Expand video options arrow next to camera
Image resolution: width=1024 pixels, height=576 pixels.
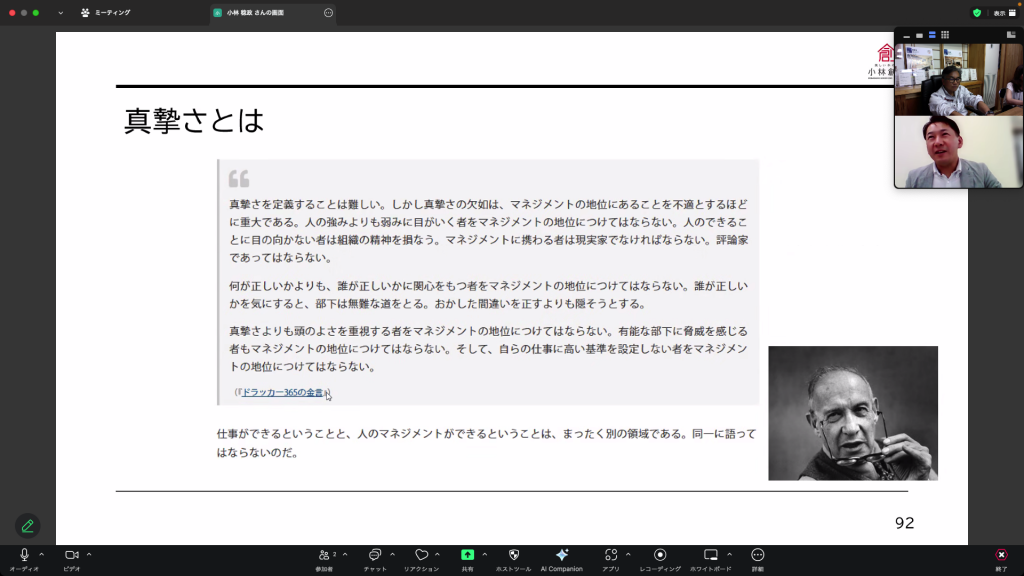click(x=89, y=554)
